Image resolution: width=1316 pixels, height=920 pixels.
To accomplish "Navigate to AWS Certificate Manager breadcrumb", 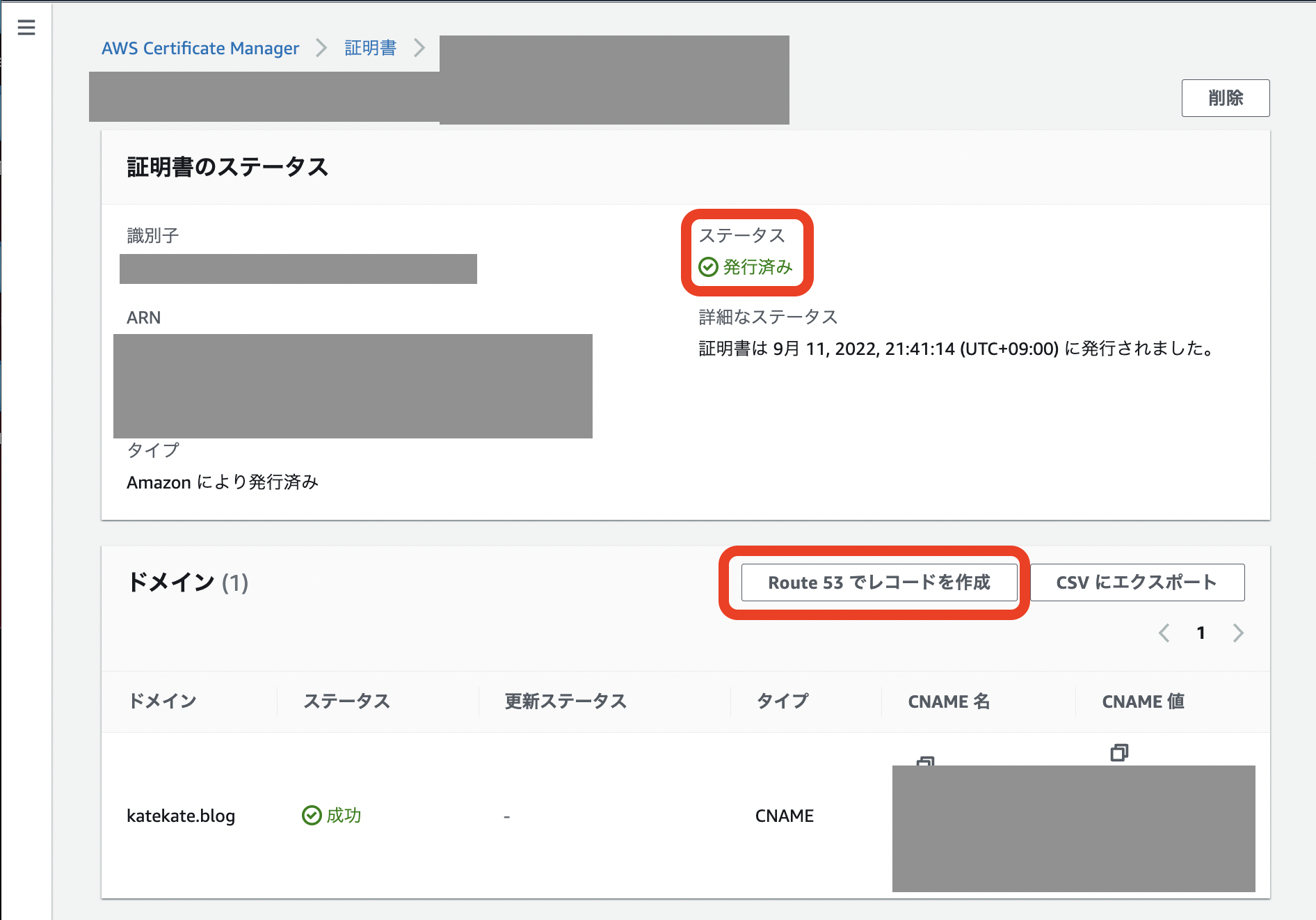I will [x=200, y=47].
